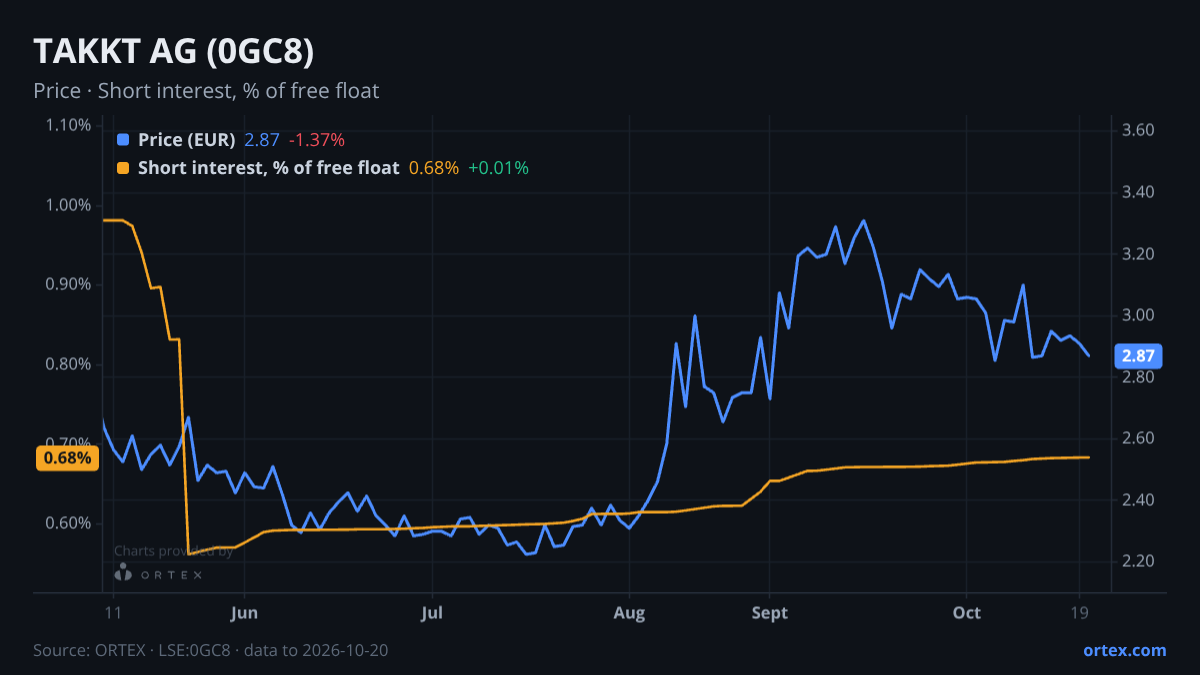Click the orange Short interest legend marker
The height and width of the screenshot is (675, 1200).
123,168
